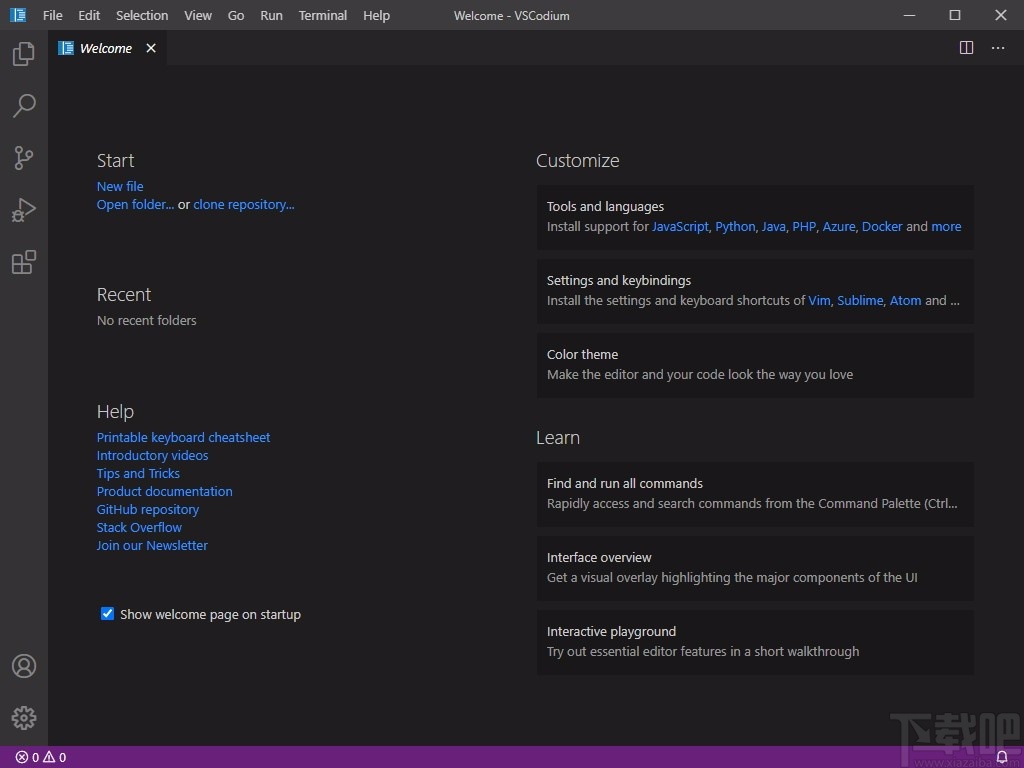Open the editor more actions menu

(x=997, y=47)
